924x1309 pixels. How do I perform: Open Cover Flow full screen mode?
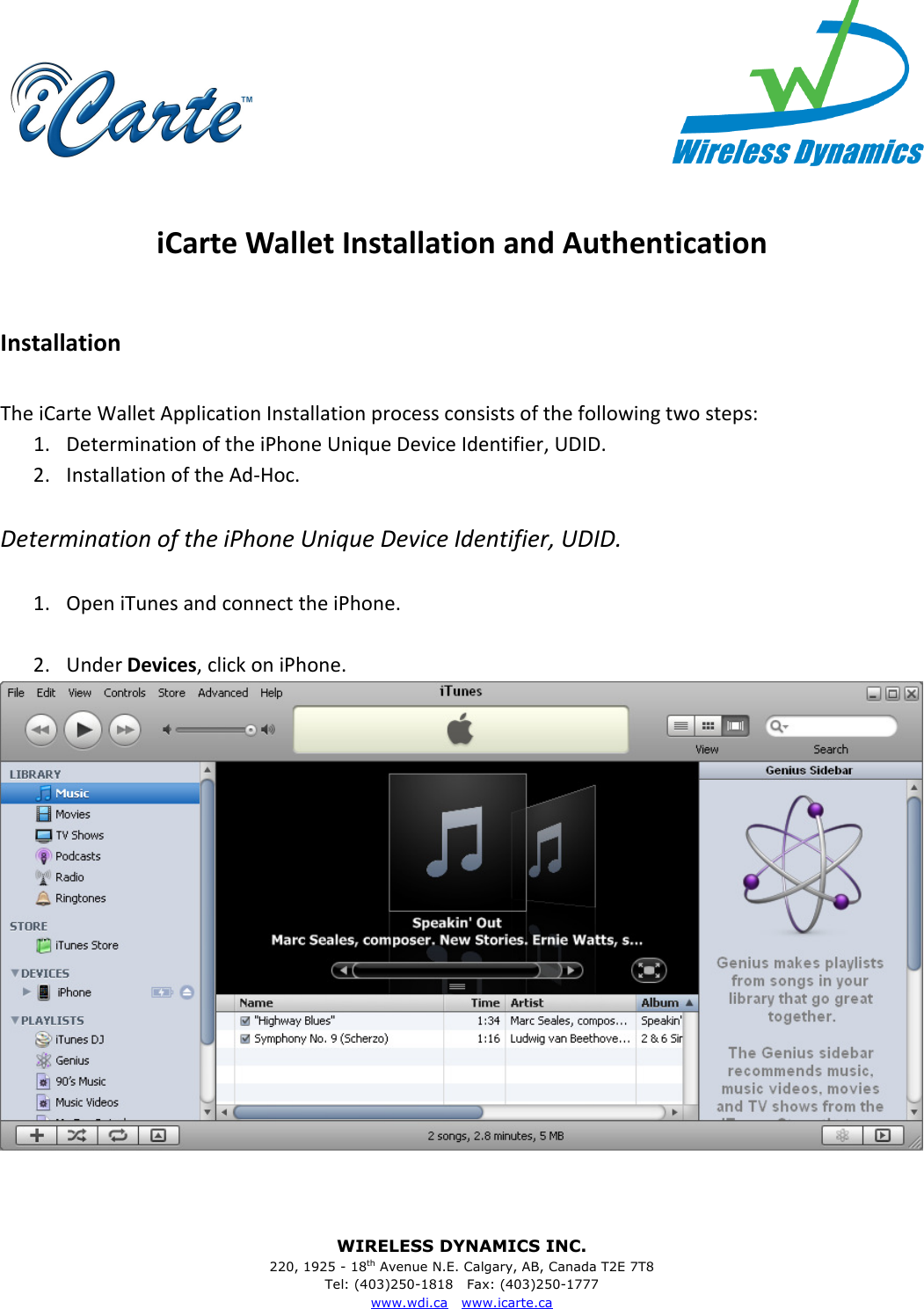[649, 970]
